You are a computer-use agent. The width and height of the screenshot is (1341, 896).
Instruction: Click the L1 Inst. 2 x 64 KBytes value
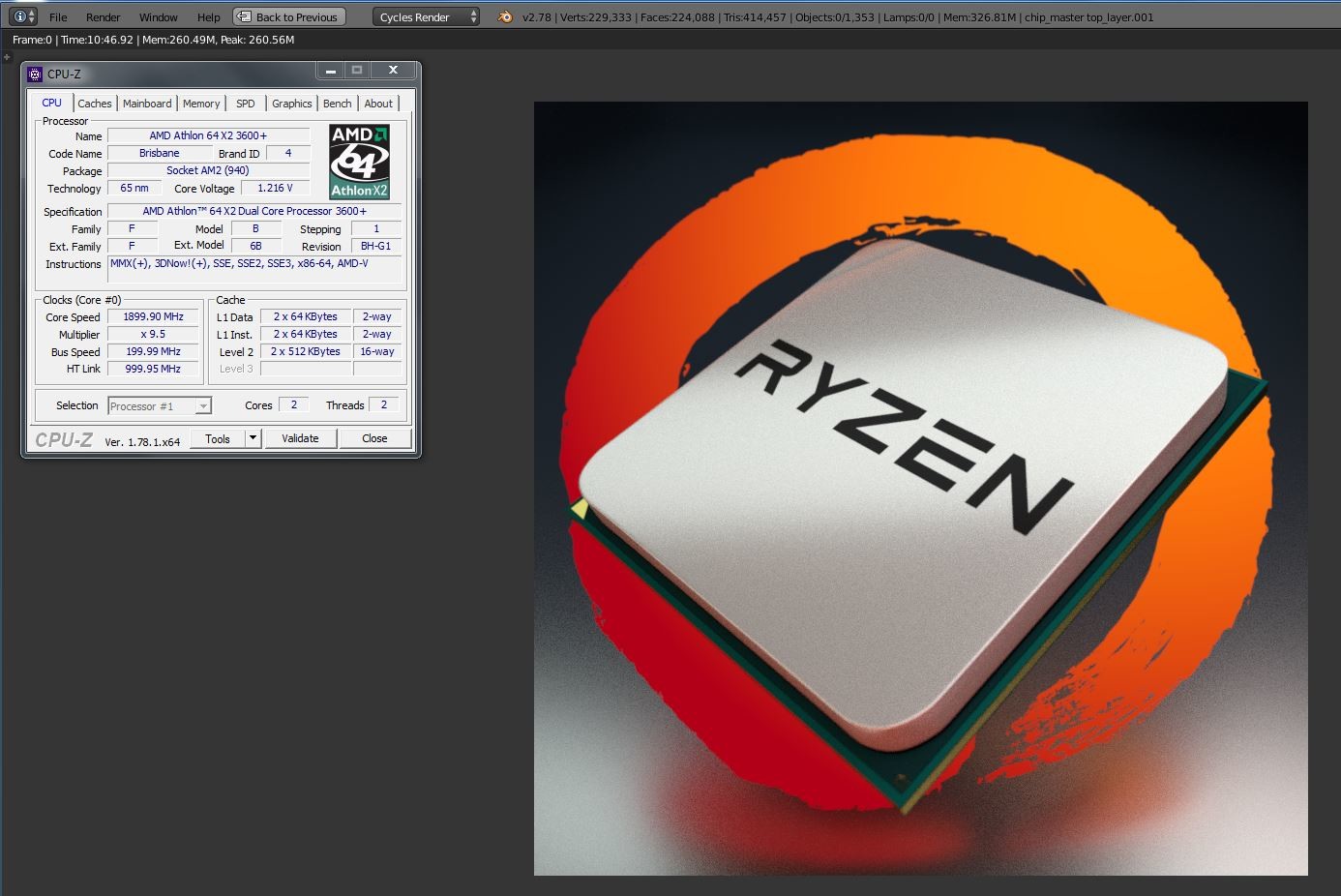[306, 334]
